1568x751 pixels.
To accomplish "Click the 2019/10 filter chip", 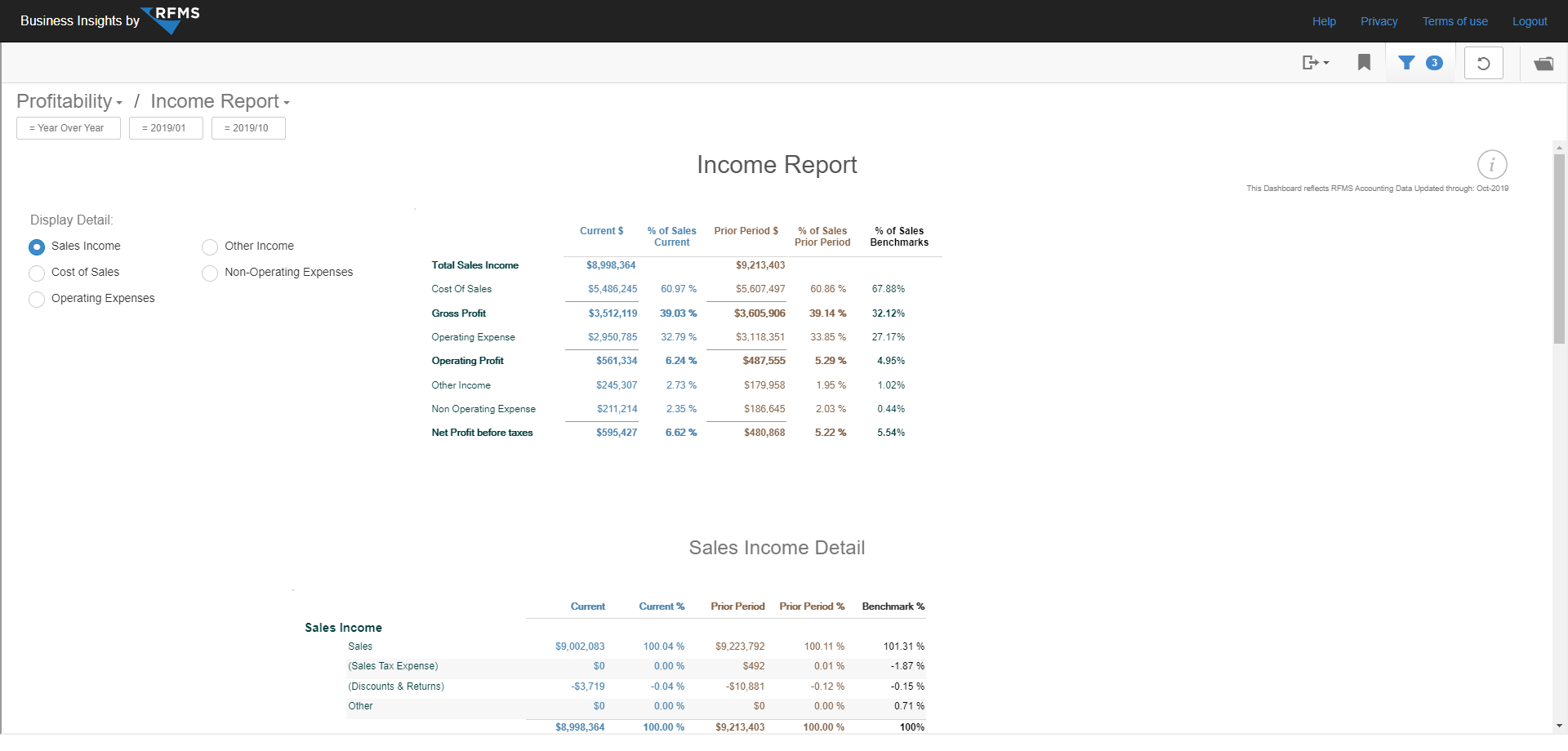I will [248, 128].
